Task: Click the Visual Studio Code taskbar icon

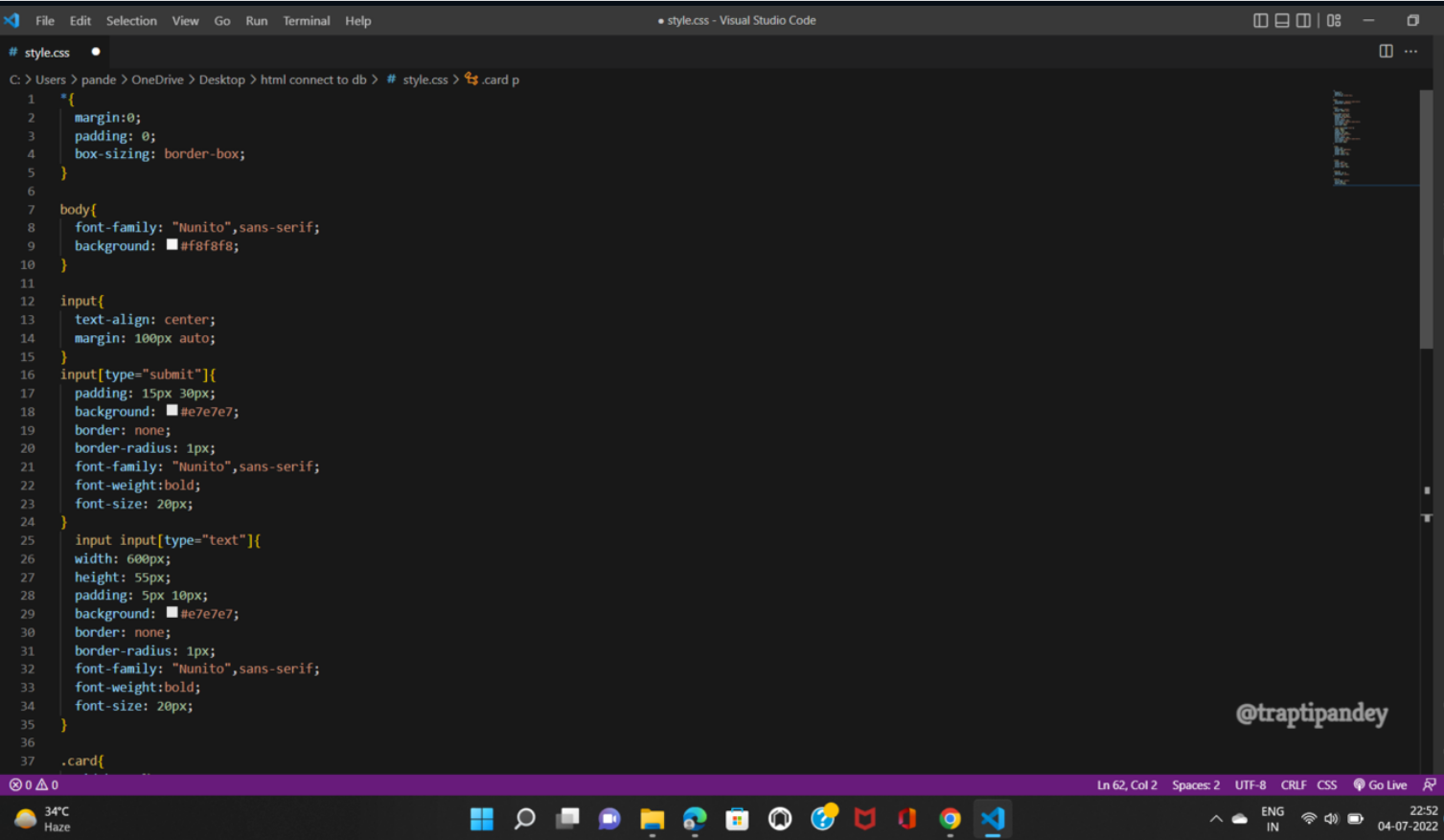Action: [992, 819]
